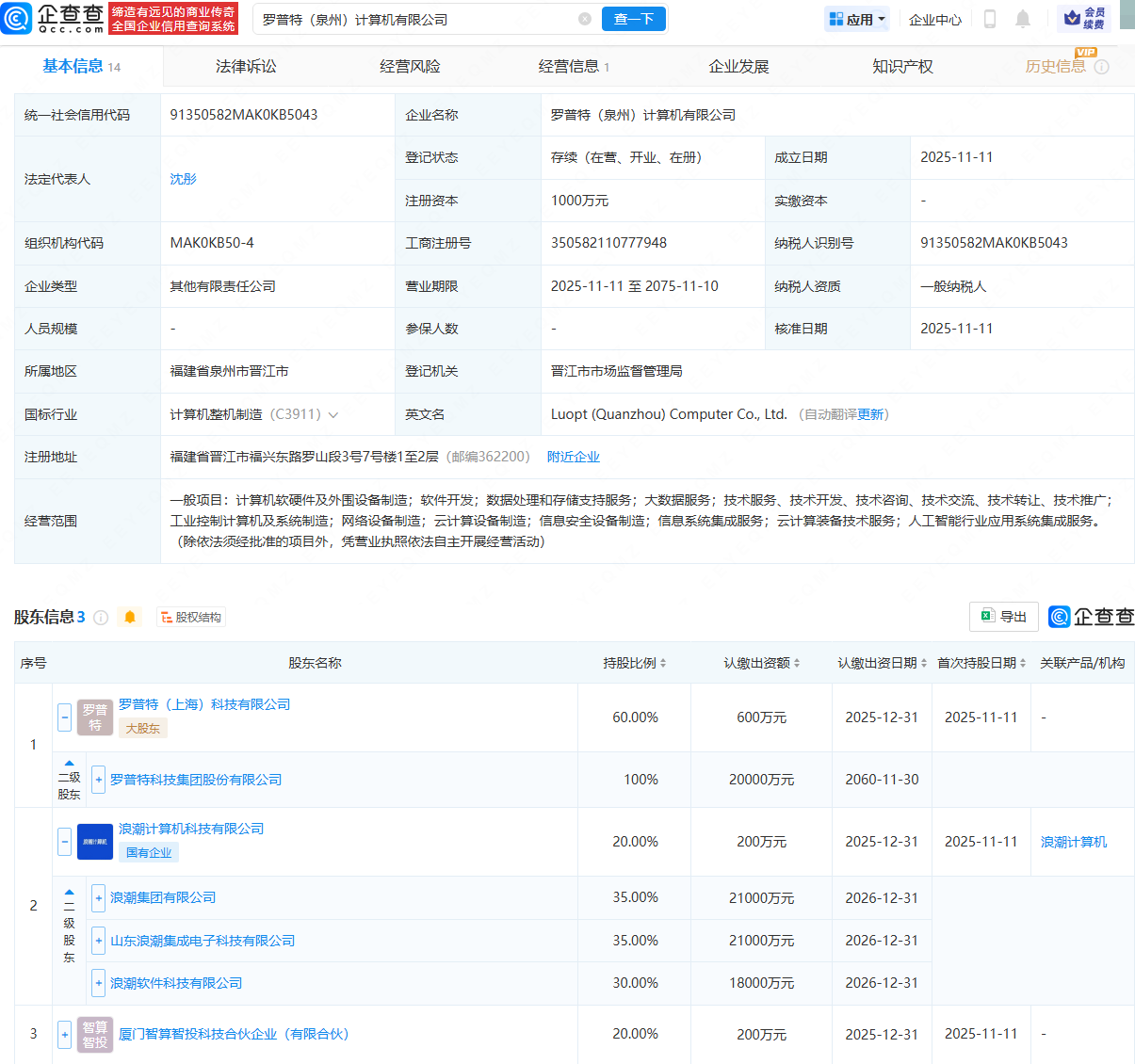The height and width of the screenshot is (1064, 1135).
Task: Open the 股权结构 equity structure chart
Action: pos(191,617)
